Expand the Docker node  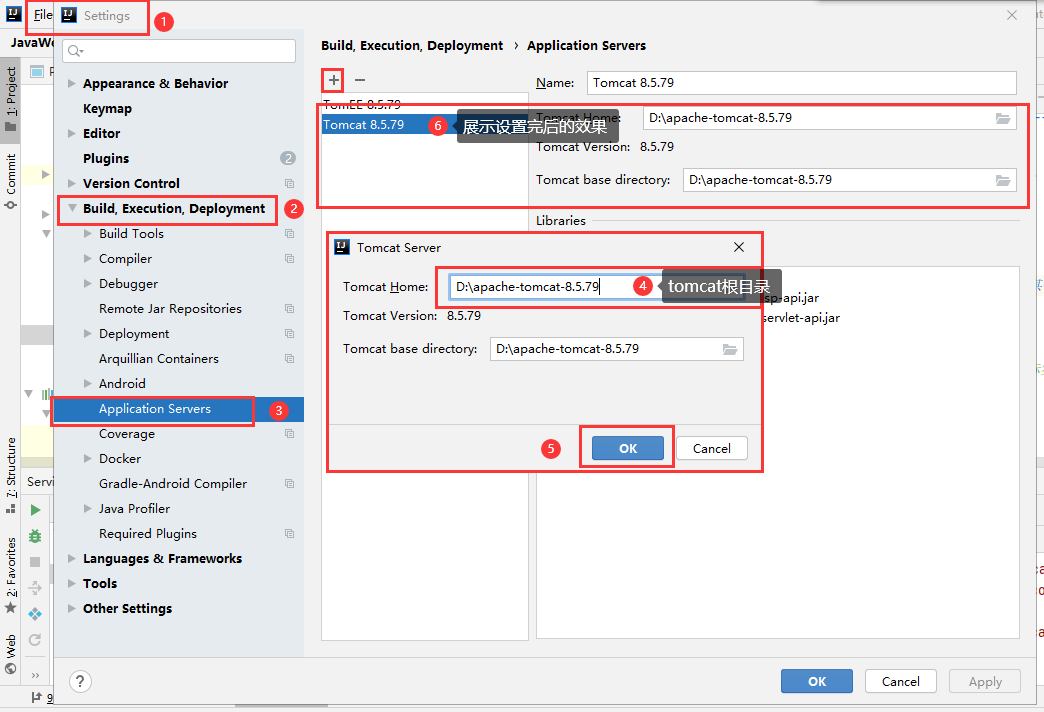pos(87,458)
